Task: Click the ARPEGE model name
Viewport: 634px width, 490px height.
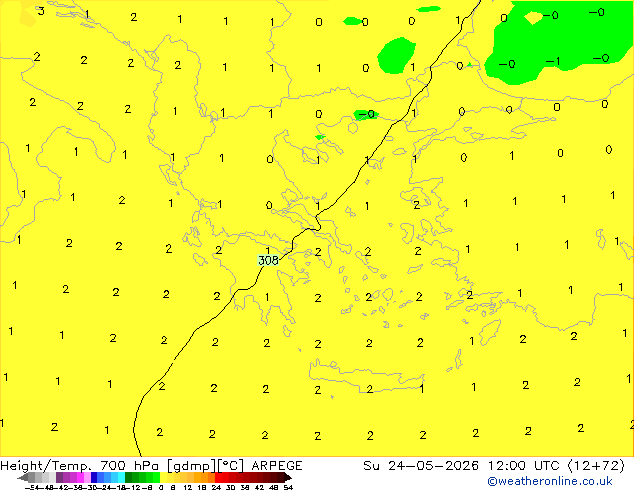Action: (277, 466)
